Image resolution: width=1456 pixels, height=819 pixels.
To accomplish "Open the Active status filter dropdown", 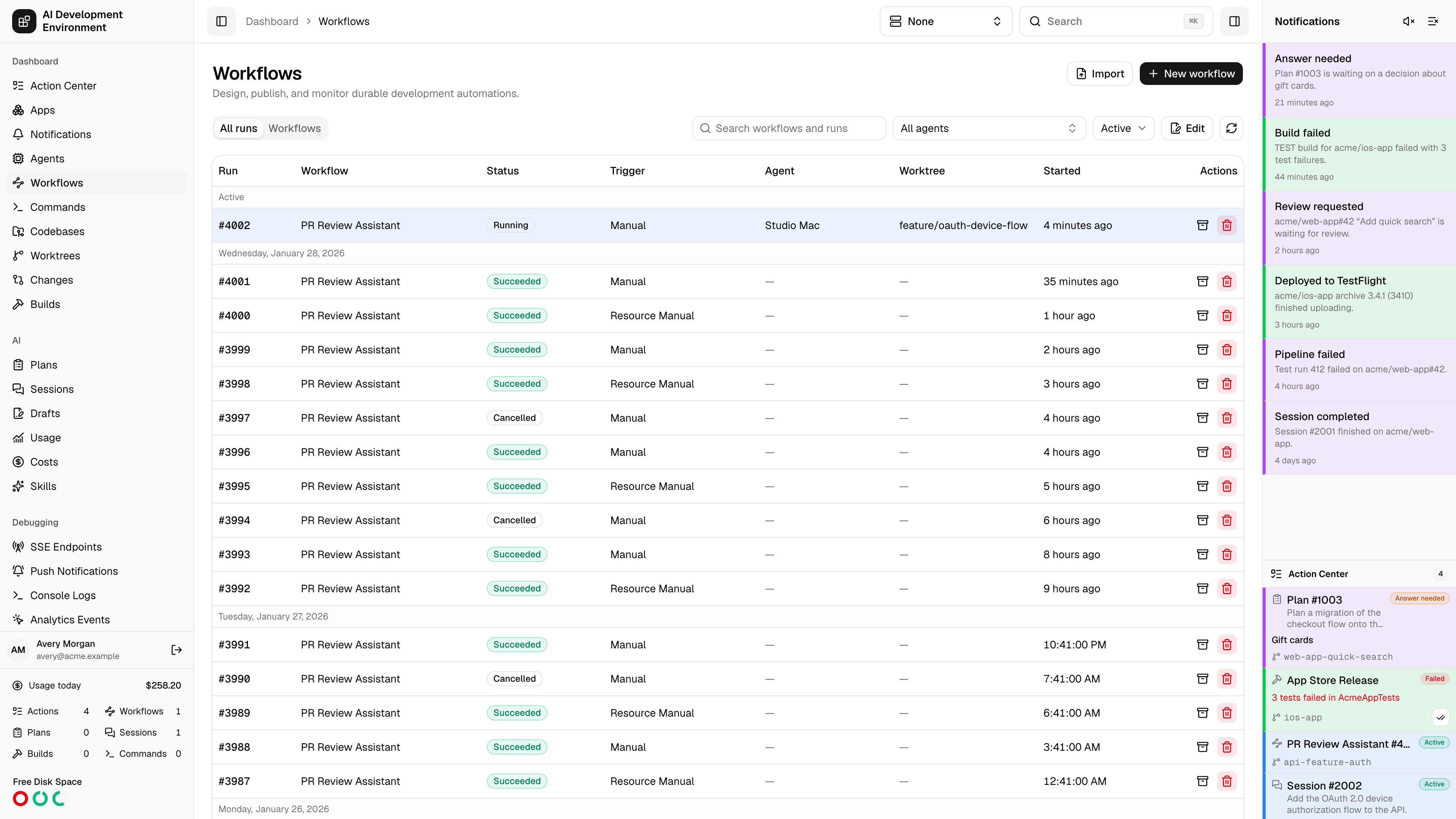I will (x=1123, y=128).
